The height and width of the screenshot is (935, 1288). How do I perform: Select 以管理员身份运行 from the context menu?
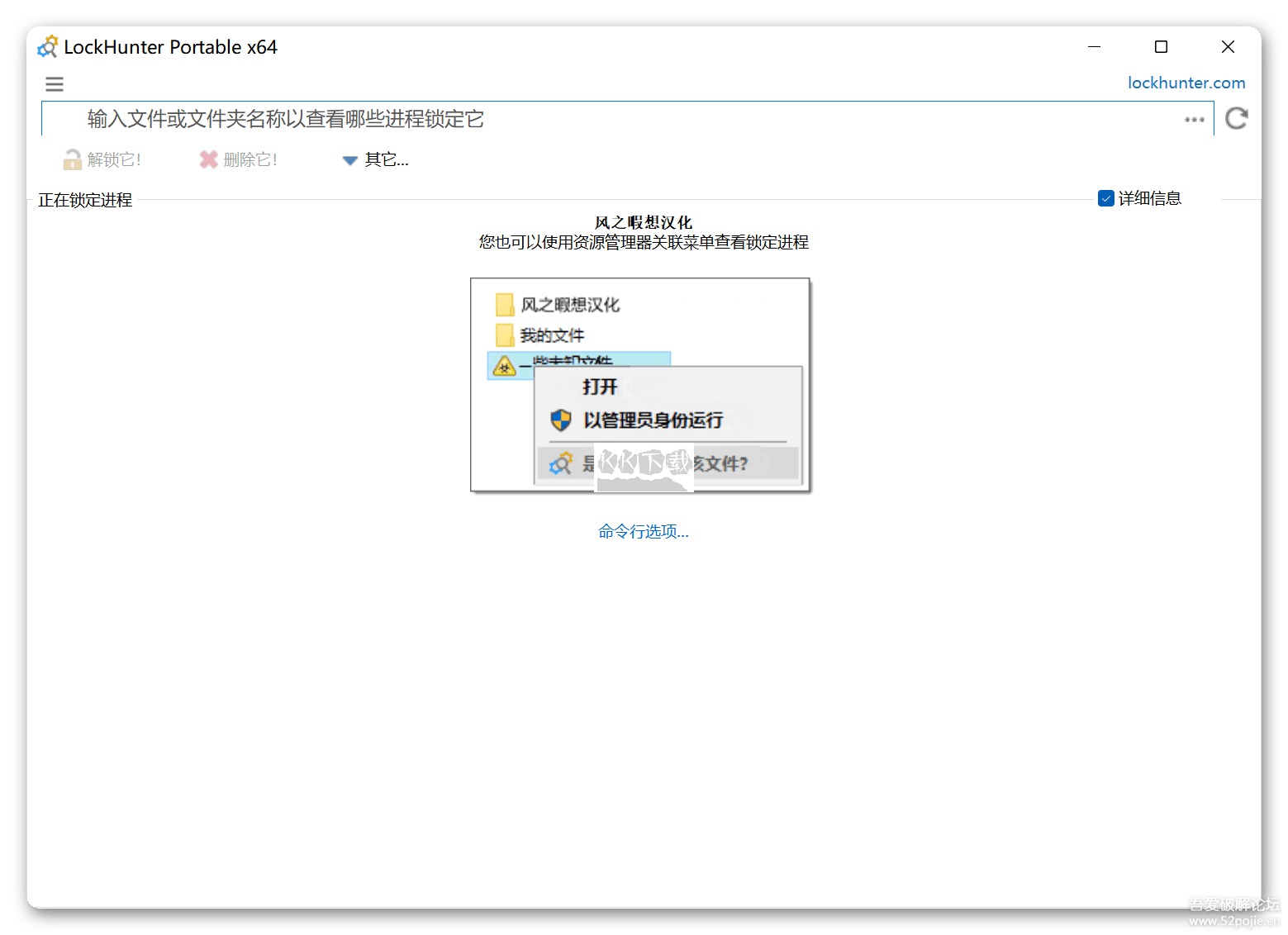653,420
